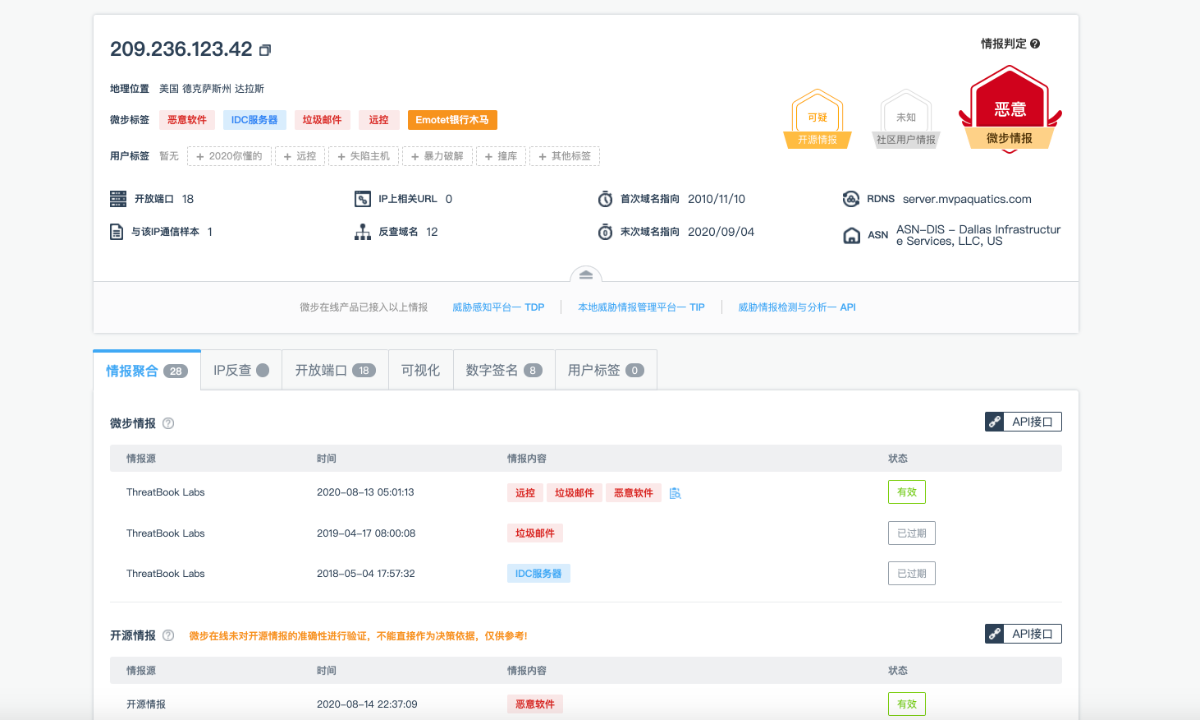Select 末次域名指向 date 2020/09/04
The width and height of the screenshot is (1200, 720).
(721, 232)
